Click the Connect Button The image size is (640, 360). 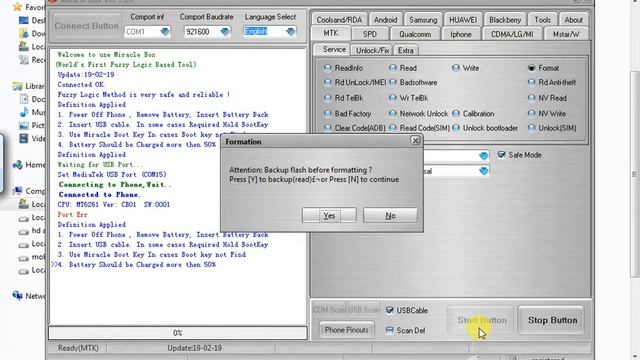point(87,26)
